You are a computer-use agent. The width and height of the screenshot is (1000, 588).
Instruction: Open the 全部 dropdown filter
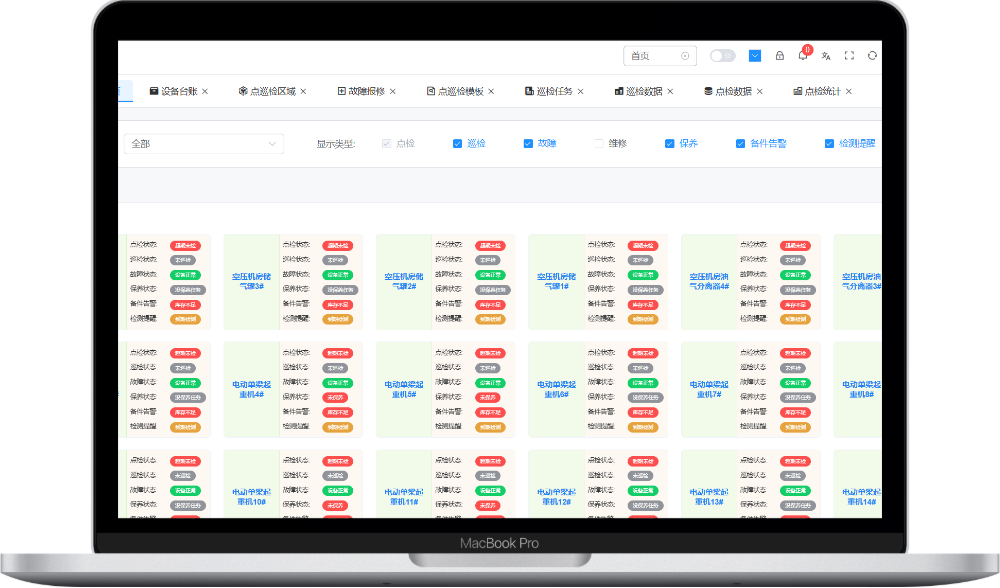pyautogui.click(x=204, y=144)
